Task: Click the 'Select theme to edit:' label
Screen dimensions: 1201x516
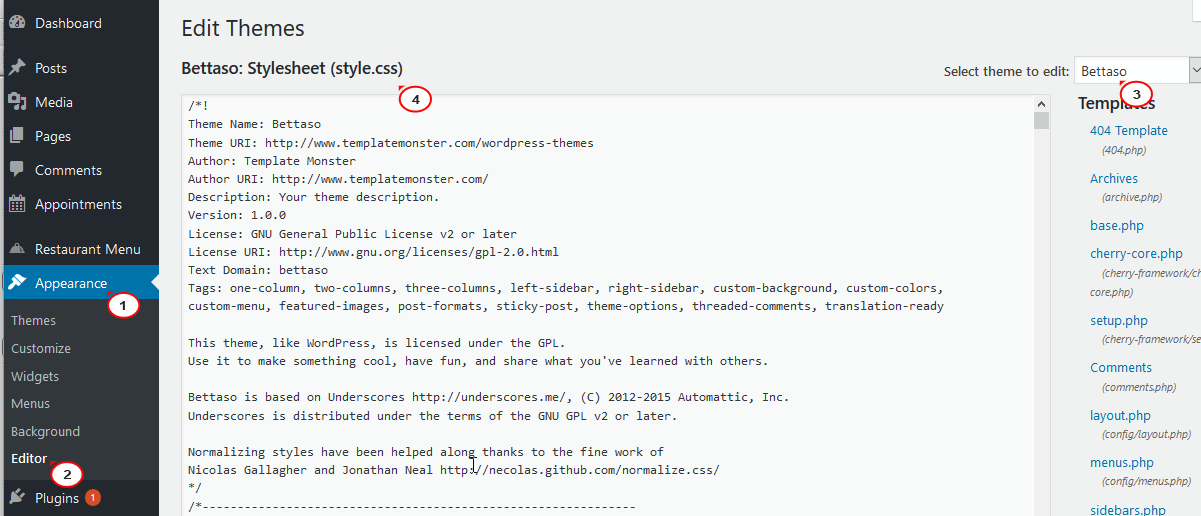Action: pos(1006,72)
